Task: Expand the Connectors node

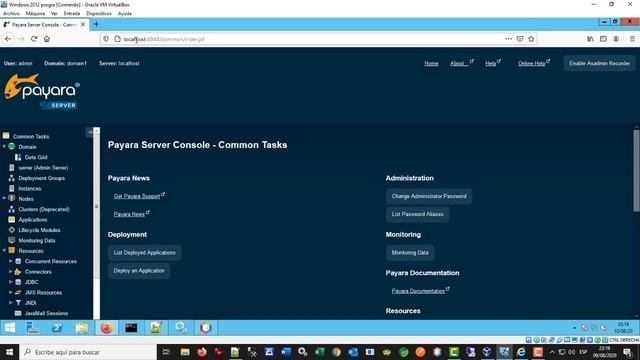Action: [11, 271]
